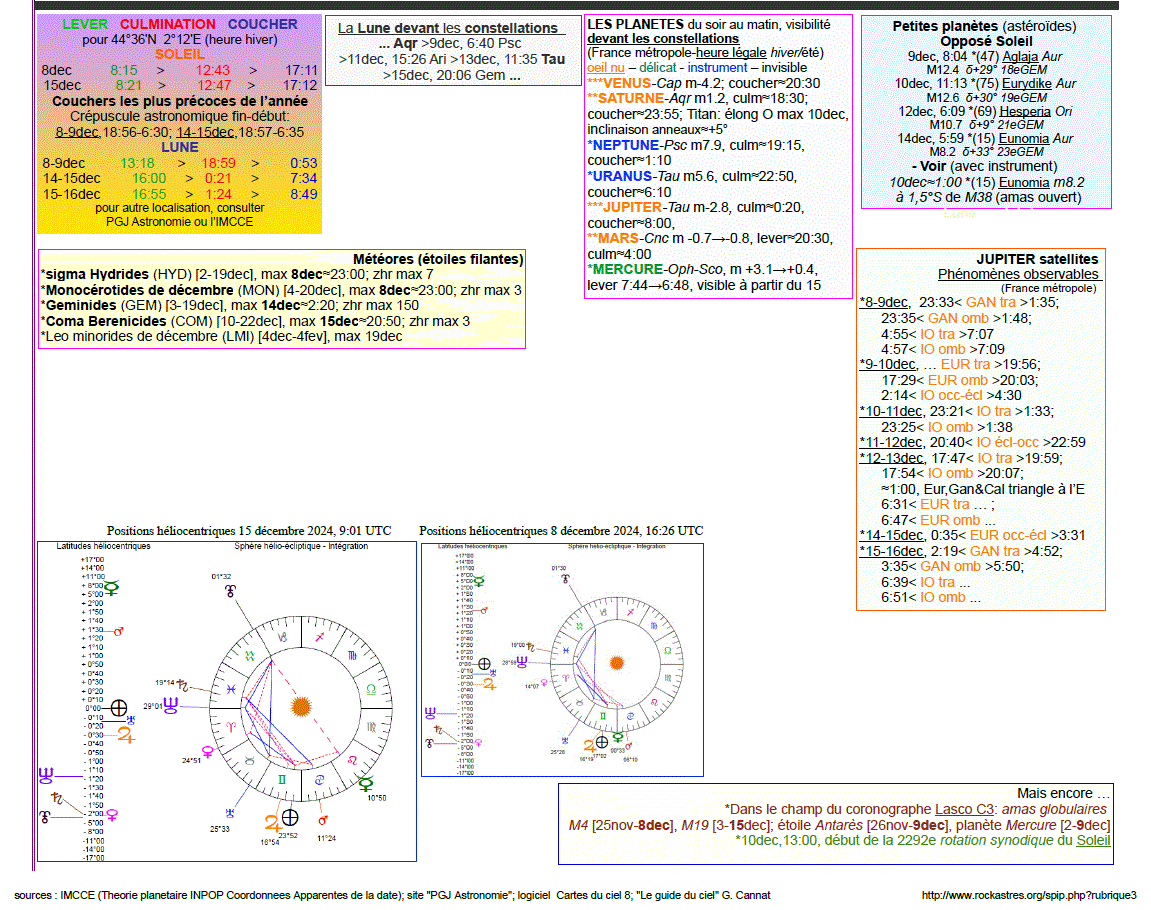The height and width of the screenshot is (910, 1151).
Task: Open the Aglaja asteroid link
Action: pyautogui.click(x=1022, y=57)
